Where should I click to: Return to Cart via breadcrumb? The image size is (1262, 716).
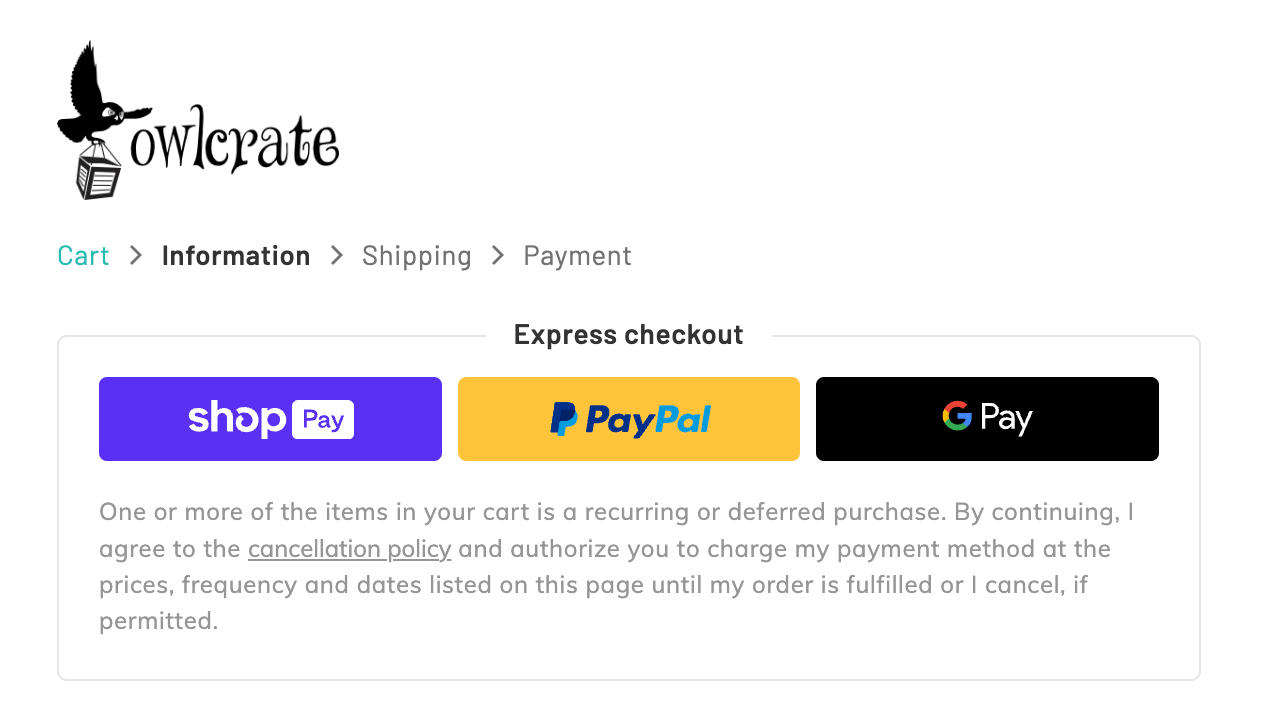pos(83,255)
